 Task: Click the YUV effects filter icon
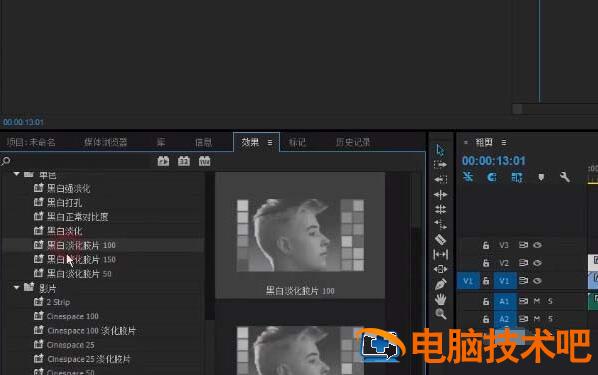click(204, 161)
